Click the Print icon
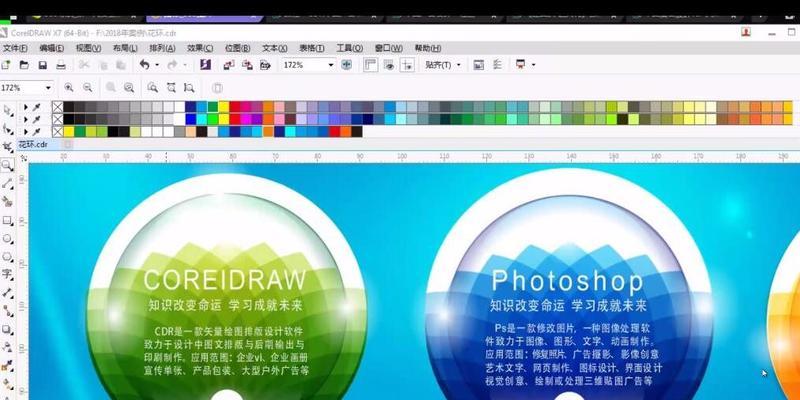 (x=61, y=65)
